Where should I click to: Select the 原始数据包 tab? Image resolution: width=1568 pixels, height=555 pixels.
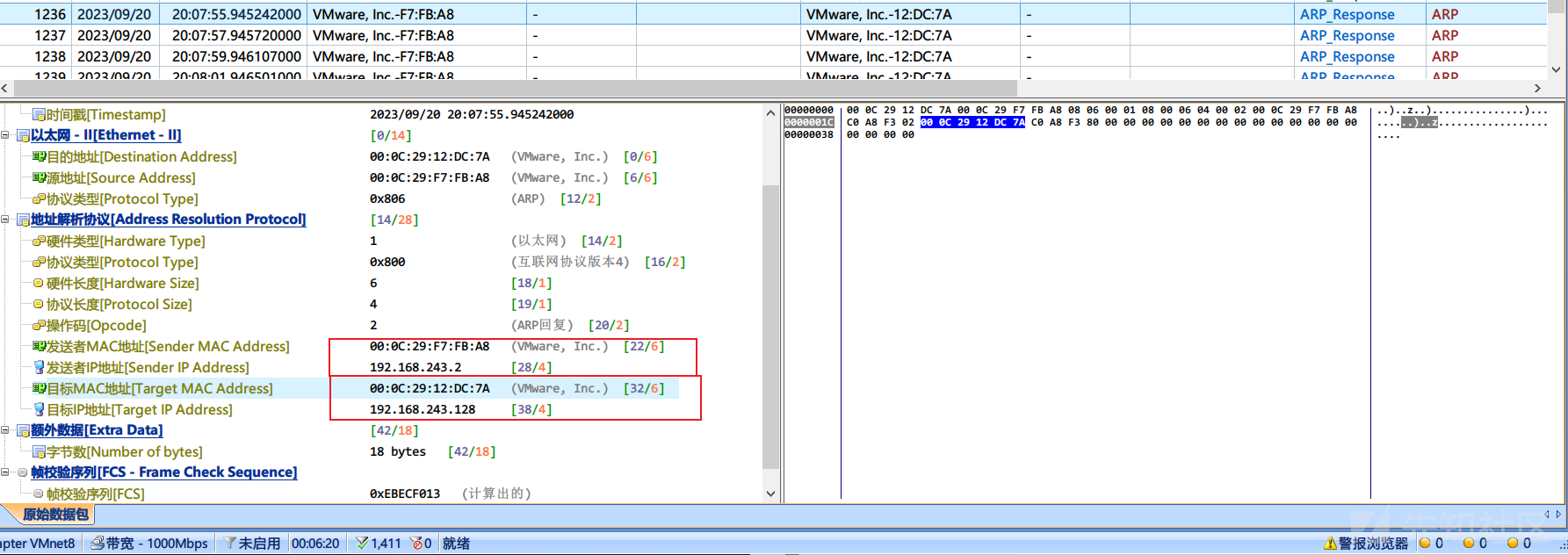(x=54, y=515)
